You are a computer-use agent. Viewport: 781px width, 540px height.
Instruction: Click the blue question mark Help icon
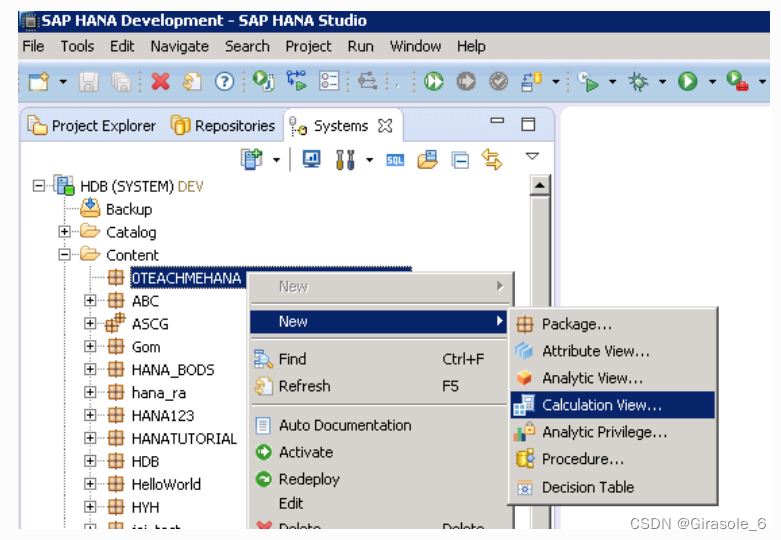(224, 81)
